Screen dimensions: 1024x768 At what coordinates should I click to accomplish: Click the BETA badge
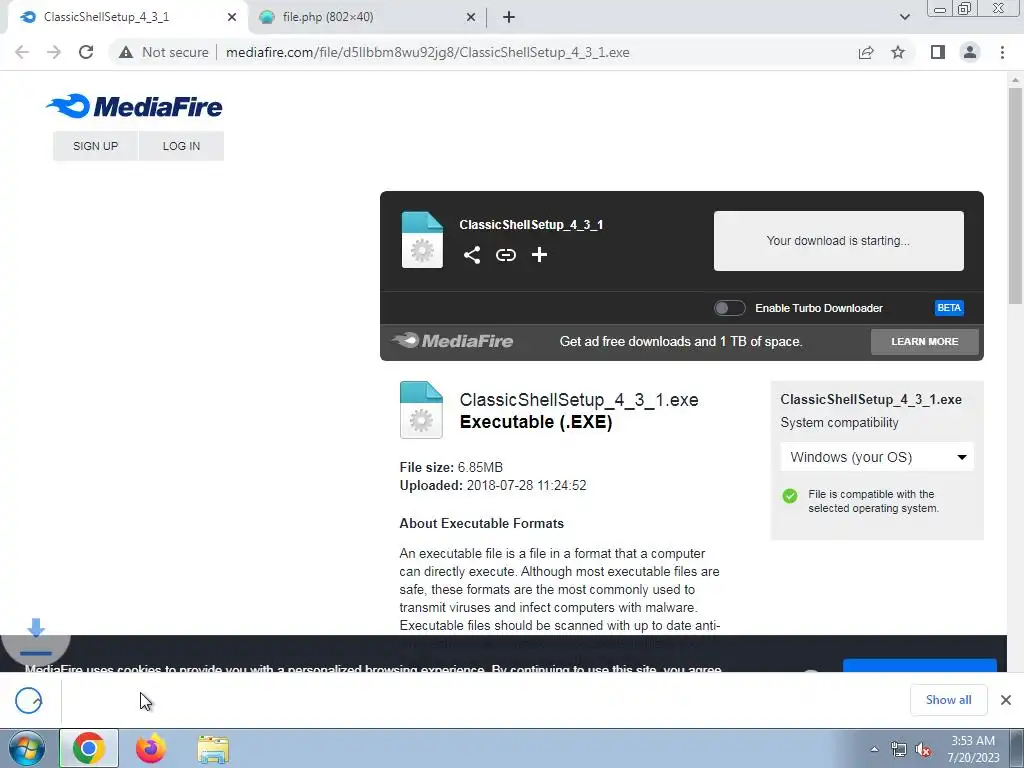(949, 308)
